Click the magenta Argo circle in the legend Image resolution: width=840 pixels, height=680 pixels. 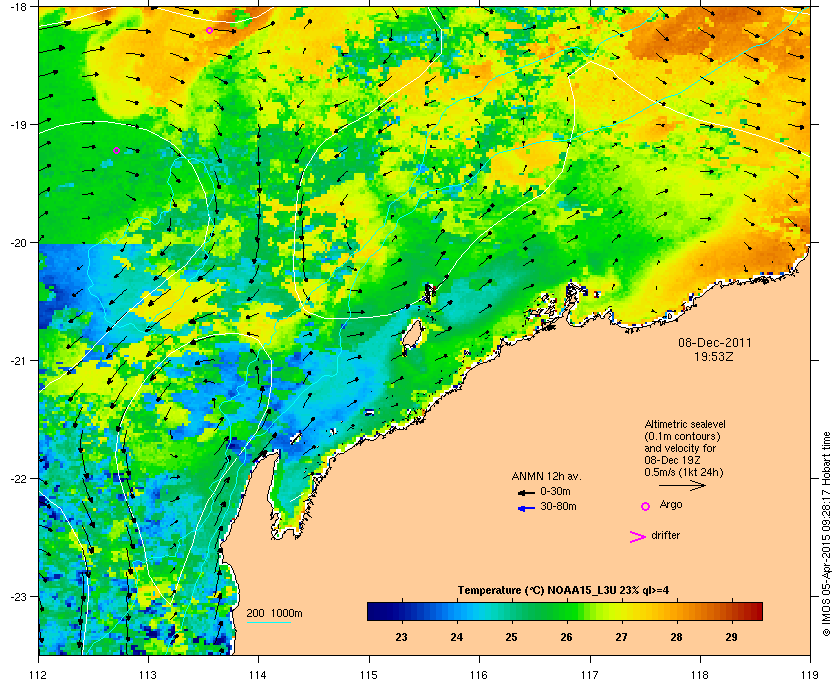(646, 506)
